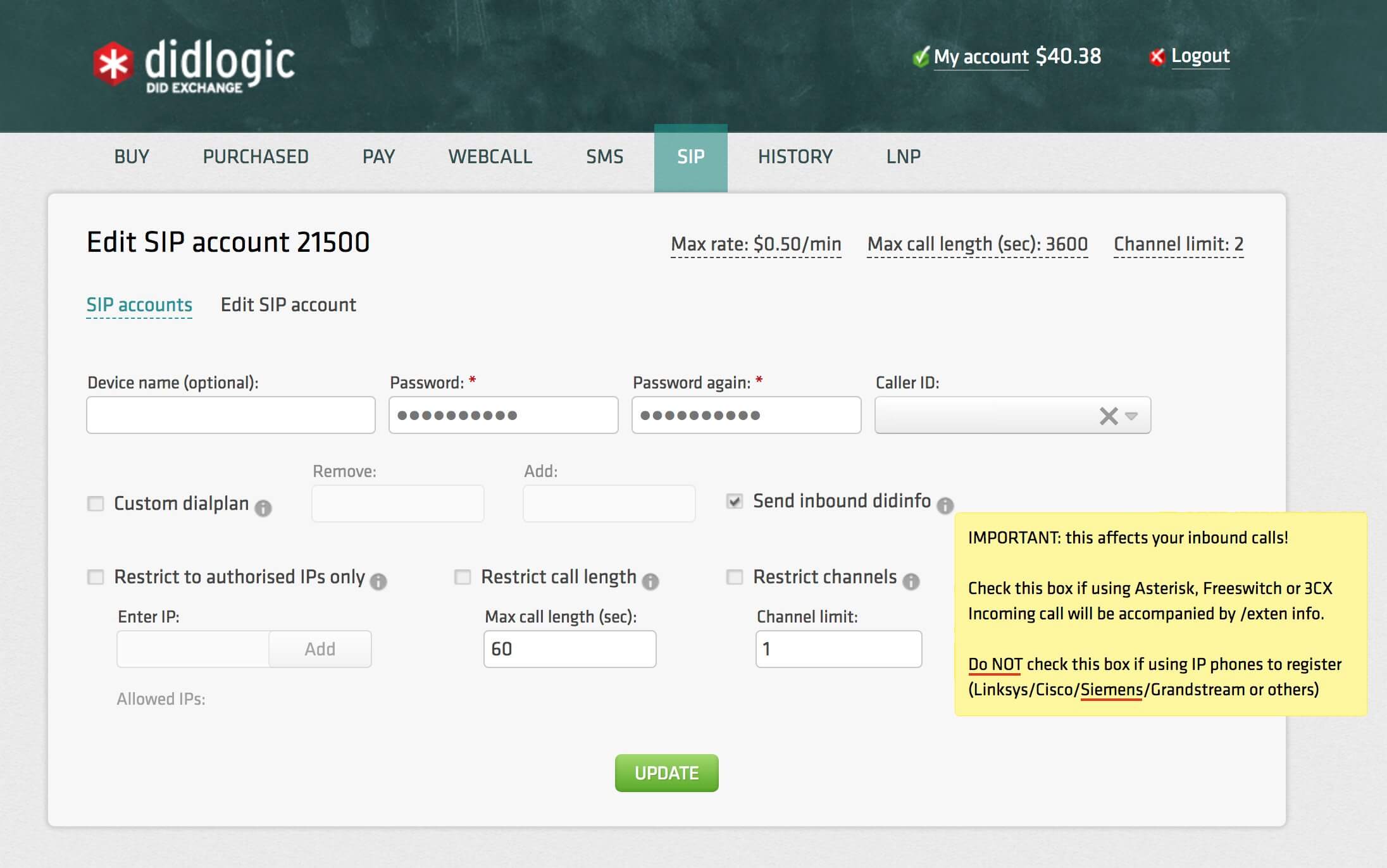Click the red X icon beside Logout
The height and width of the screenshot is (868, 1387).
pyautogui.click(x=1157, y=58)
